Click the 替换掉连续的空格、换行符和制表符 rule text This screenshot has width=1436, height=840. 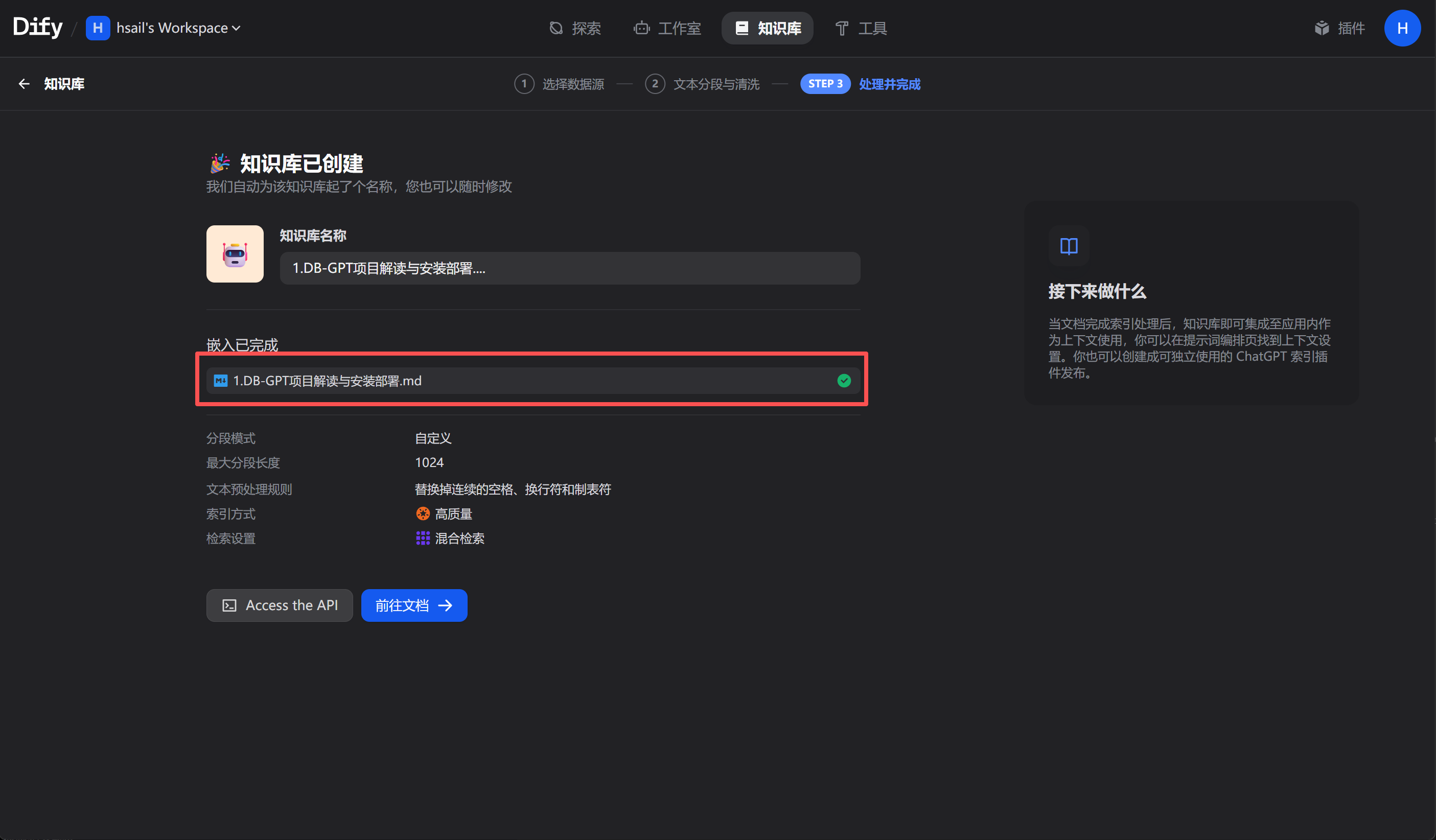513,489
